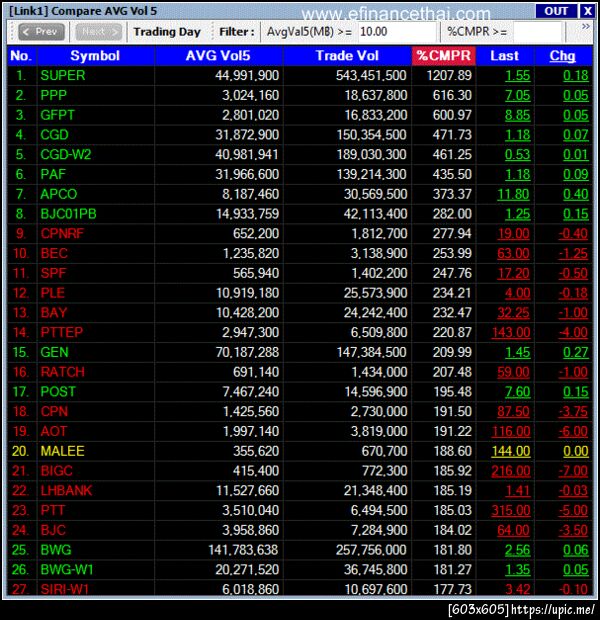This screenshot has height=620, width=600.
Task: Select the BWG-W1 warrant symbol
Action: tap(66, 570)
